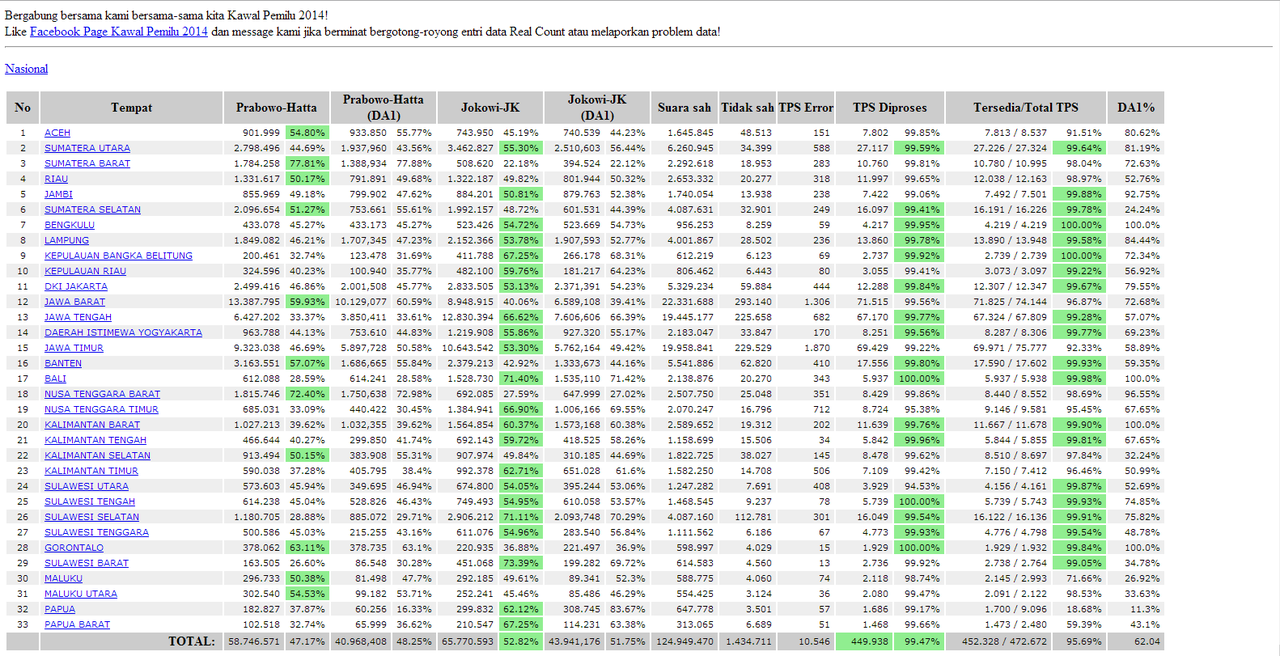This screenshot has width=1280, height=656.
Task: View the JAWA BARAT link
Action: pos(74,302)
